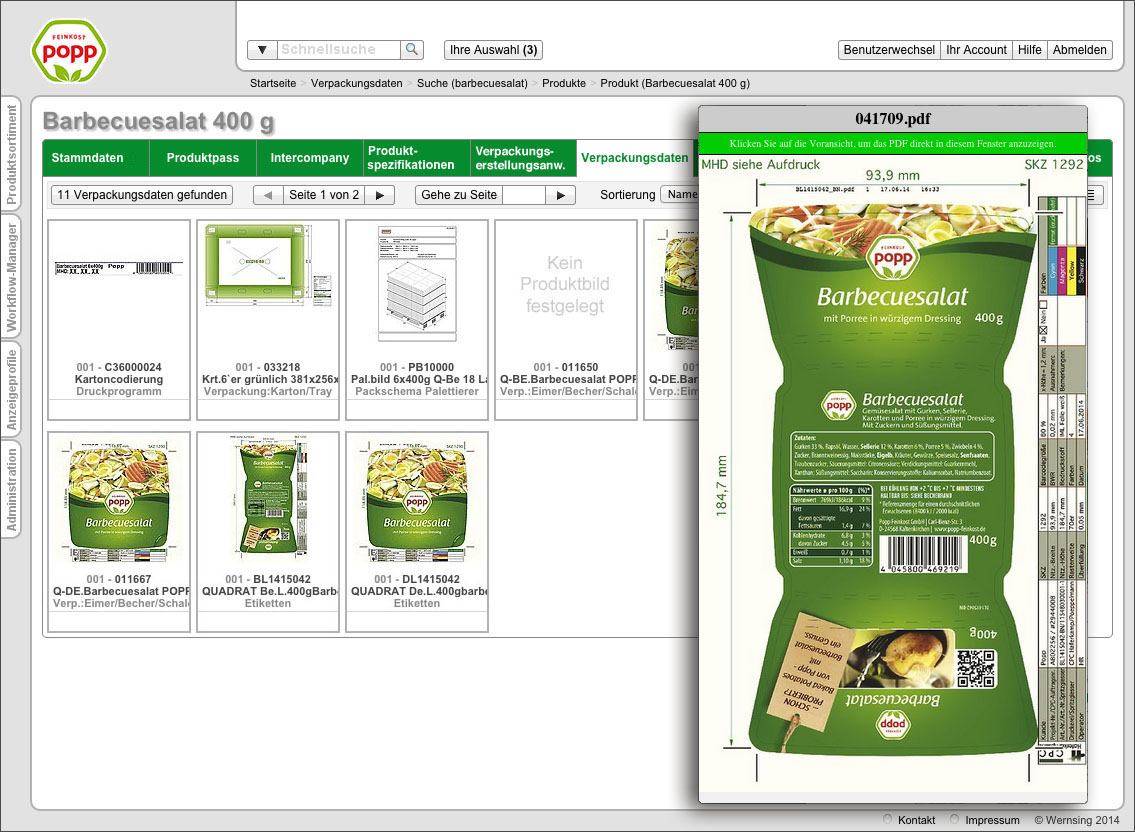
Task: Go to the Startseite breadcrumb
Action: point(273,83)
